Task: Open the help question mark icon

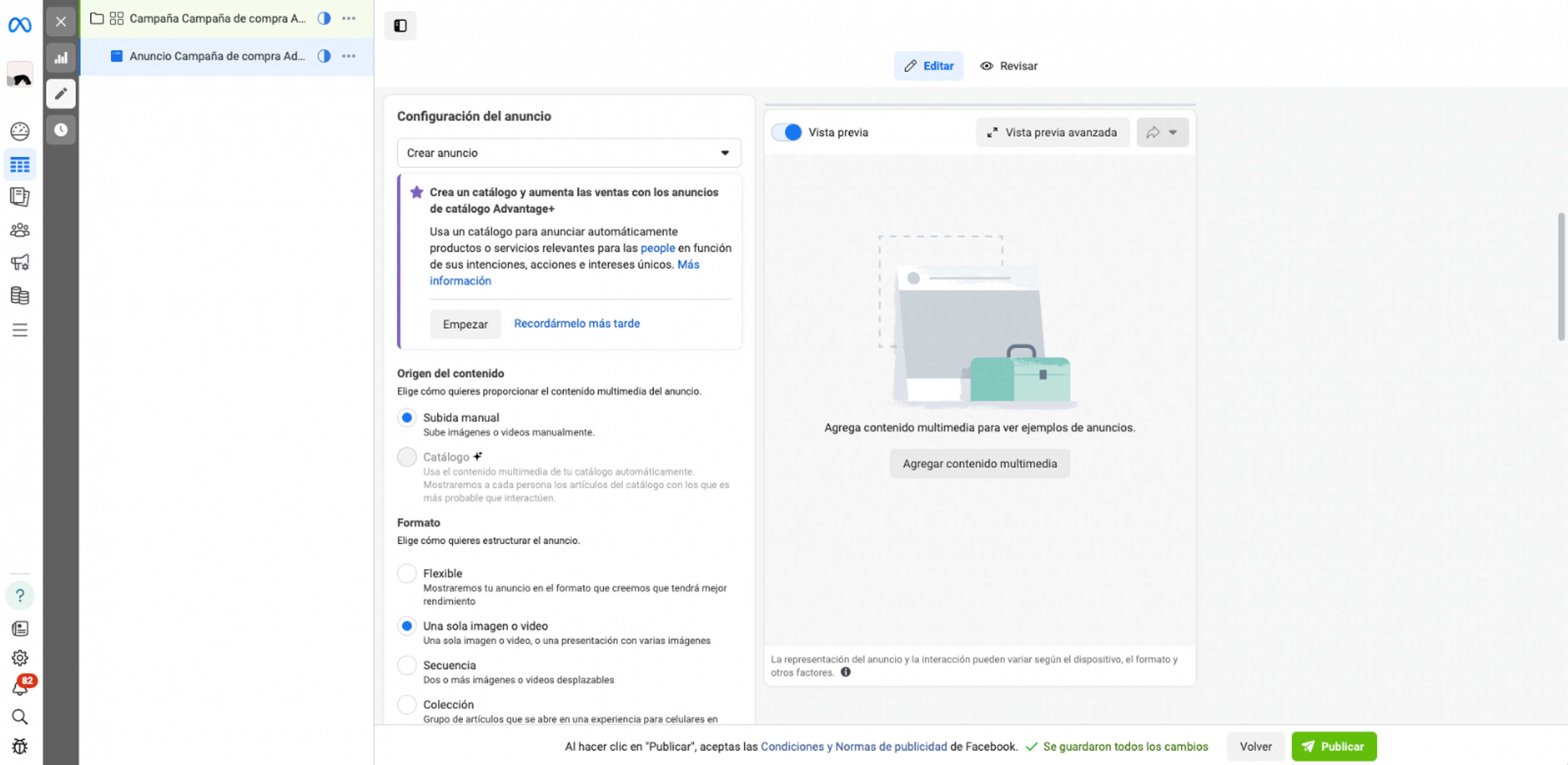Action: coord(20,595)
